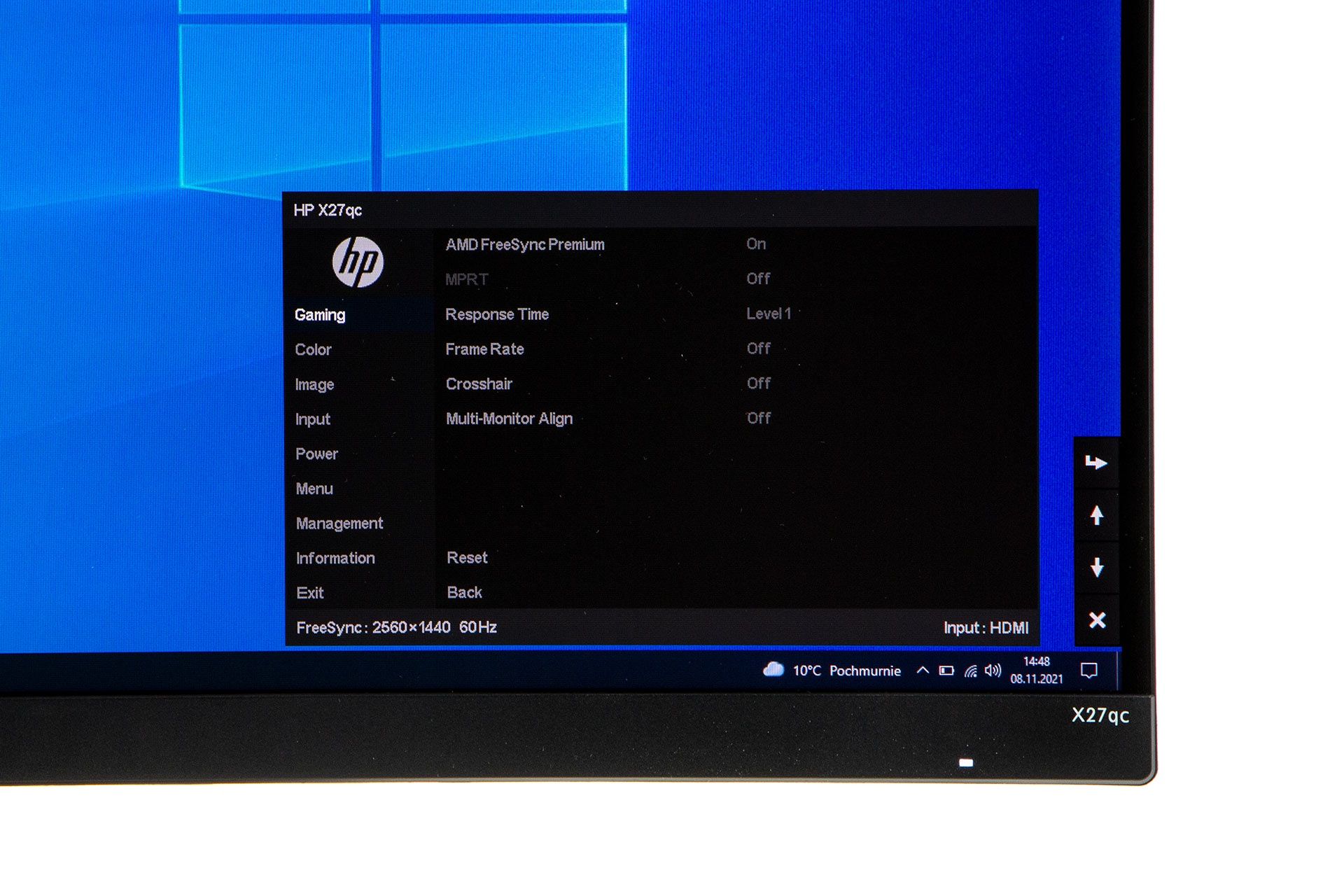Click the FreeSync On value
Image resolution: width=1344 pixels, height=896 pixels.
coord(756,244)
